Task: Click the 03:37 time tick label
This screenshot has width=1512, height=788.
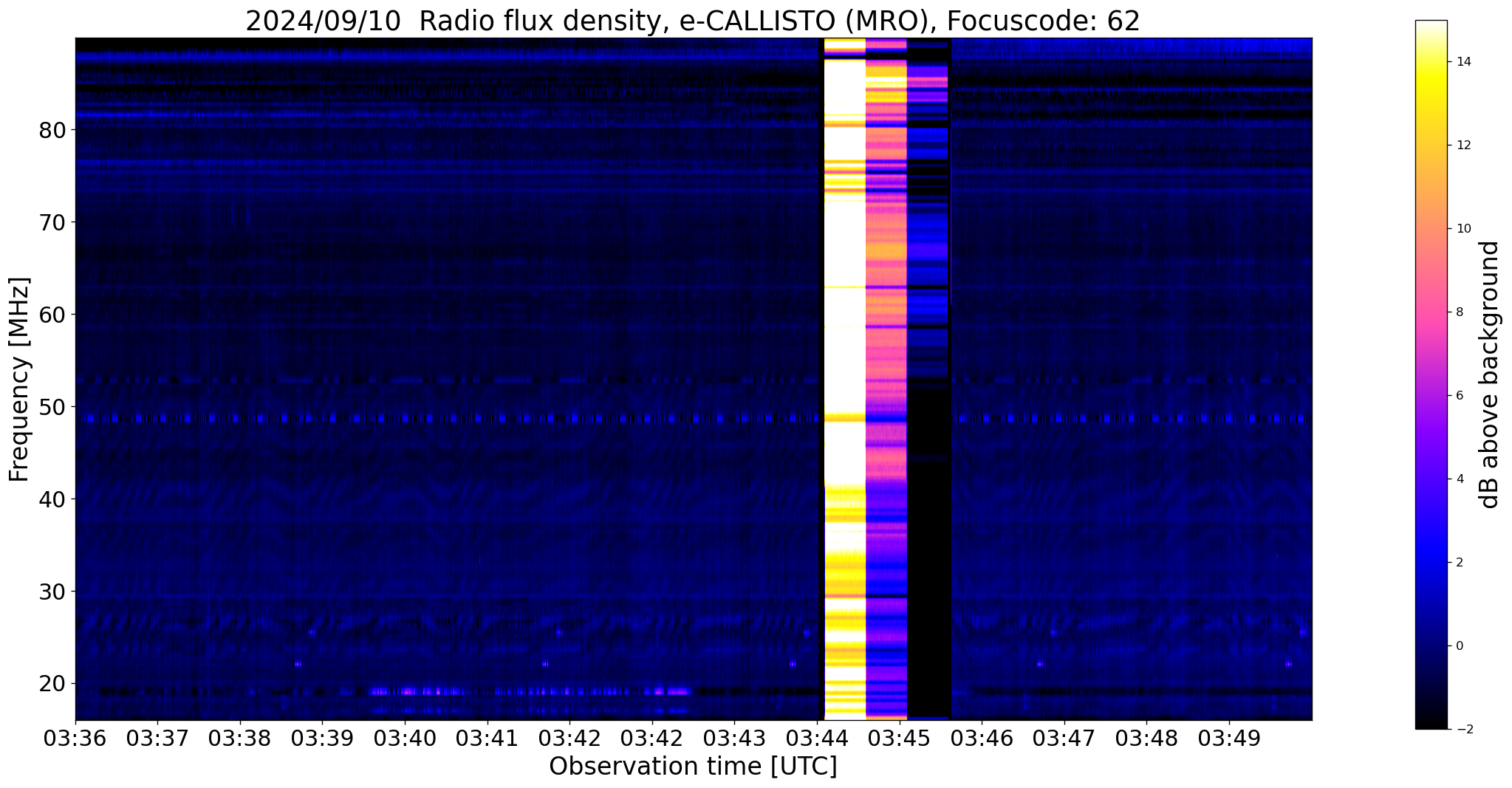Action: pos(157,738)
